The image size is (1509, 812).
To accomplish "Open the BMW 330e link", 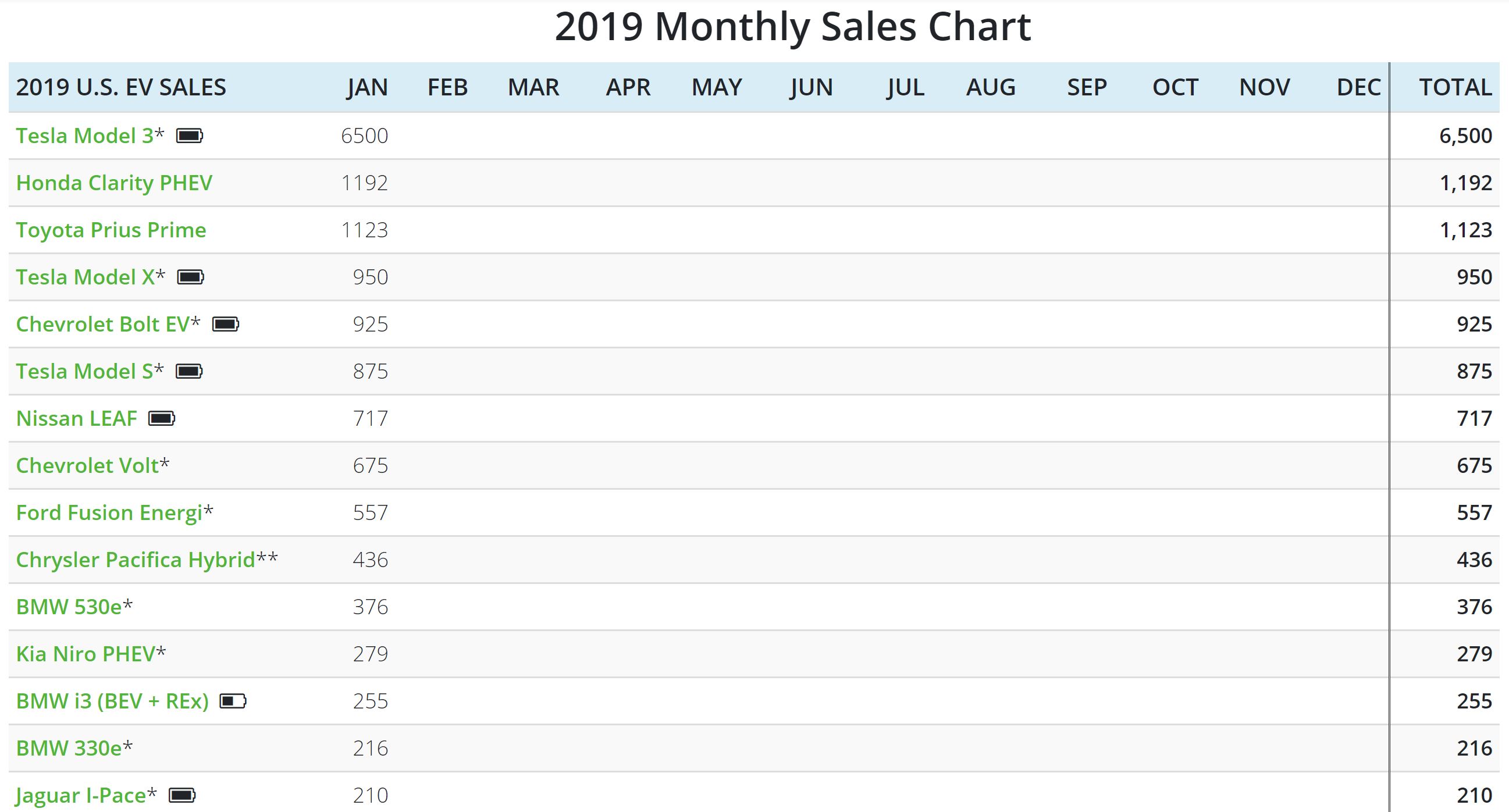I will click(69, 748).
